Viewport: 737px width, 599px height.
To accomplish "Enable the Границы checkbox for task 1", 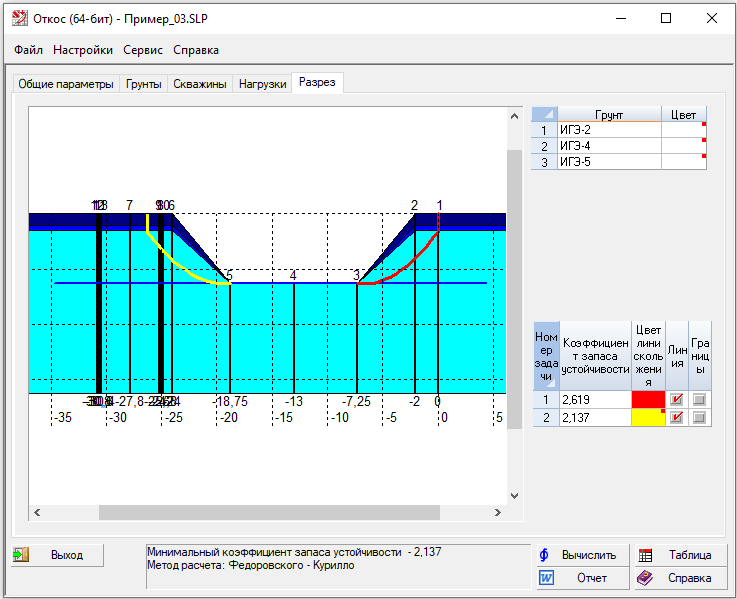I will pos(699,400).
